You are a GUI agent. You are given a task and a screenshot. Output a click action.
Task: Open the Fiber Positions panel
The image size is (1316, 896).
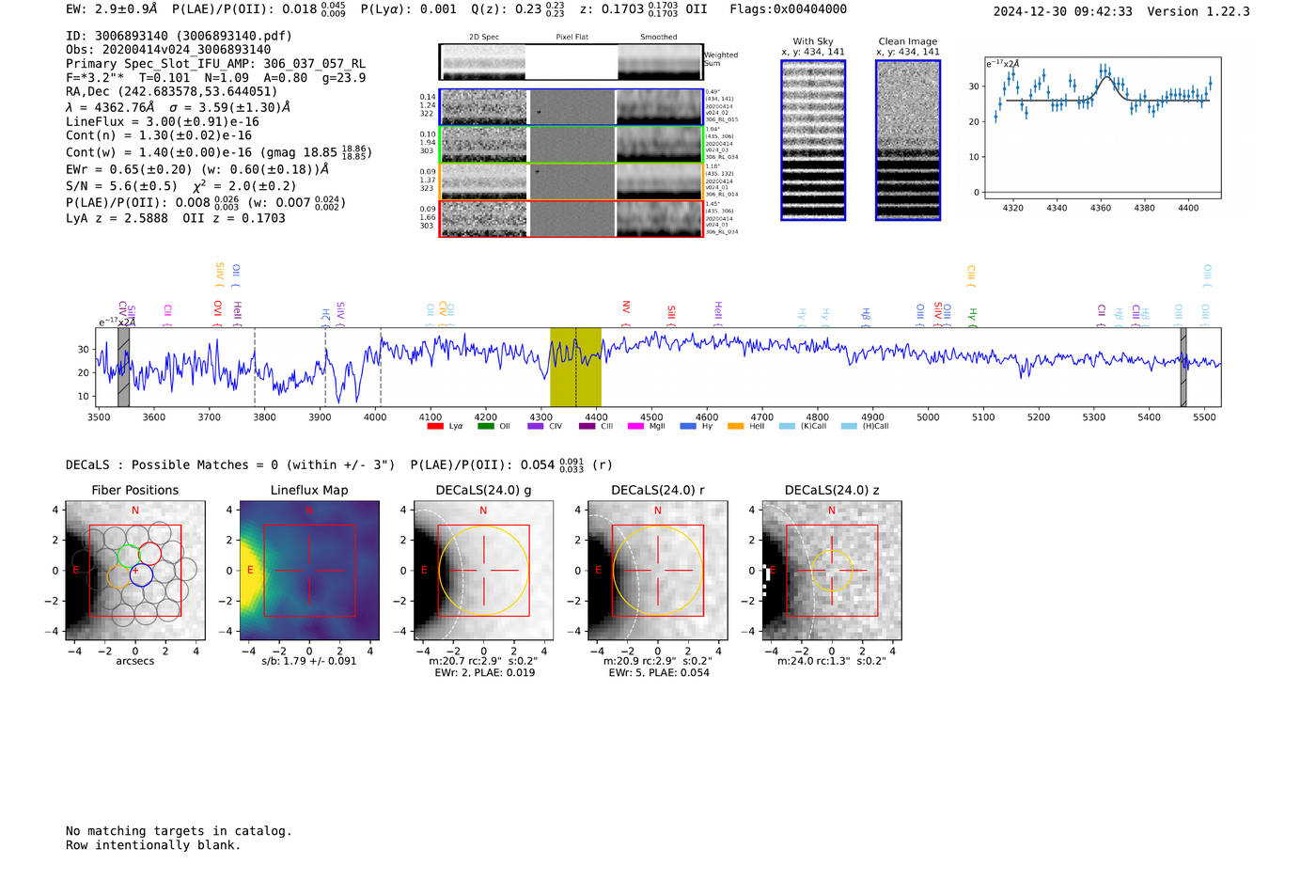click(x=135, y=570)
